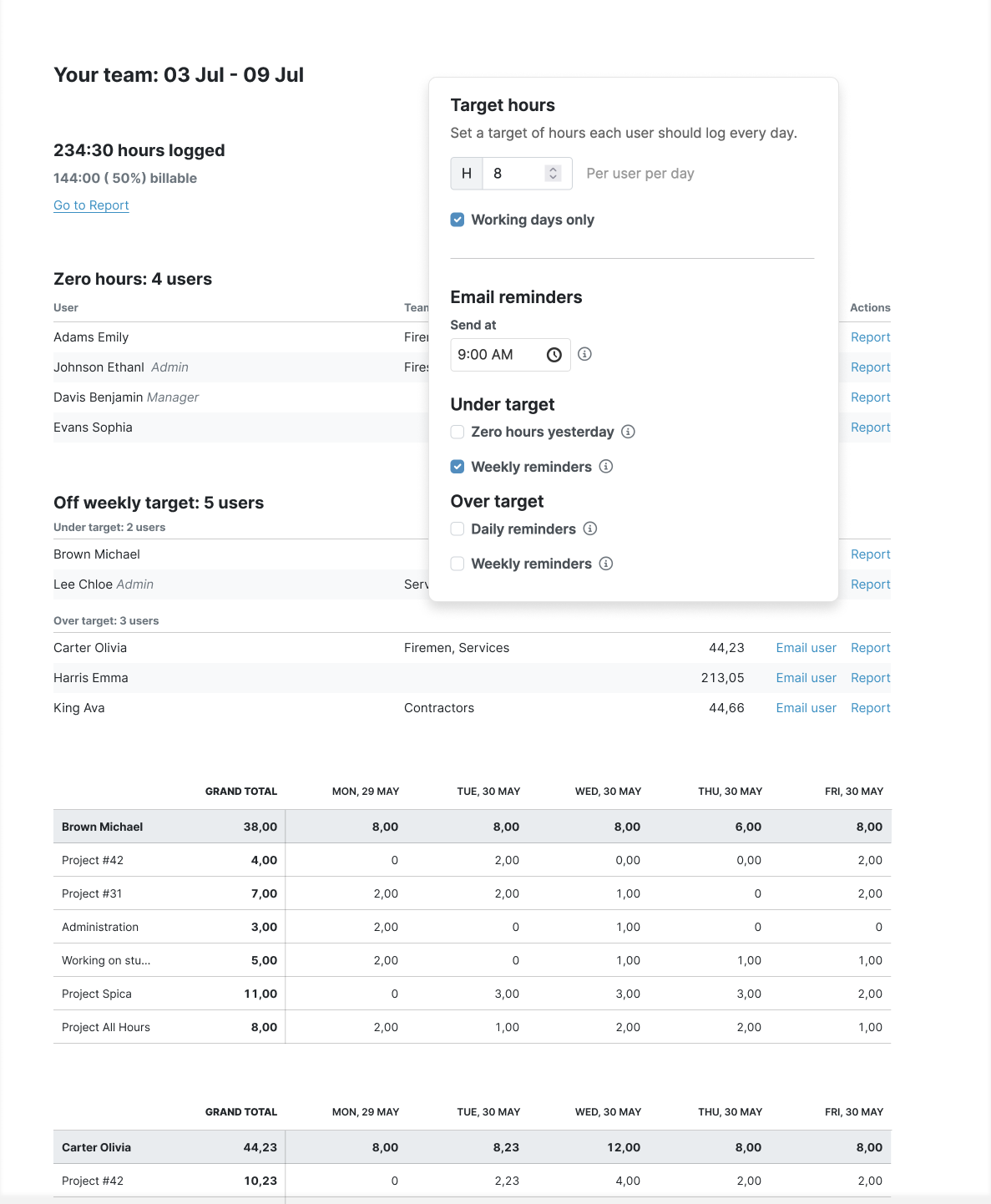Select the Brown Michael grand total row

tap(334, 826)
